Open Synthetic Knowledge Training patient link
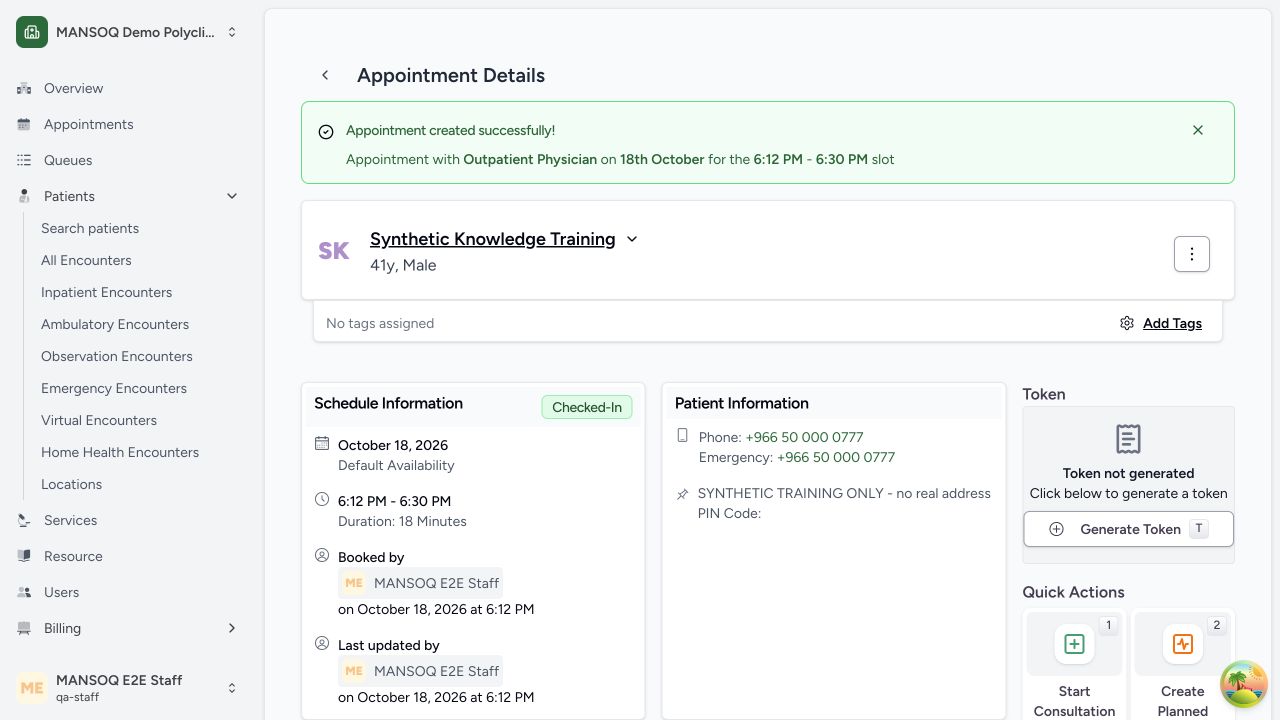The width and height of the screenshot is (1280, 720). pos(492,239)
